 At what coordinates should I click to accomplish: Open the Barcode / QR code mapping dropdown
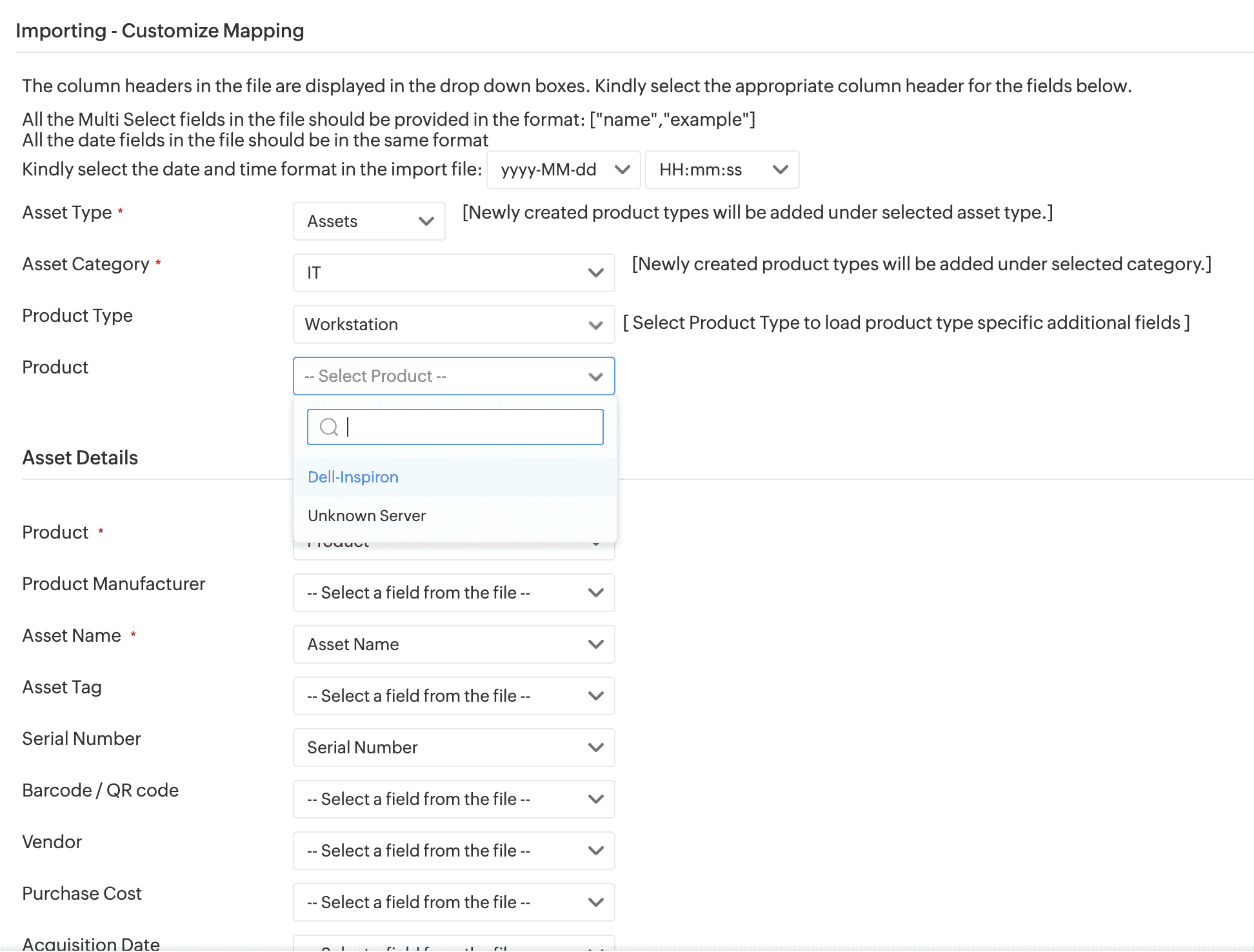point(453,799)
